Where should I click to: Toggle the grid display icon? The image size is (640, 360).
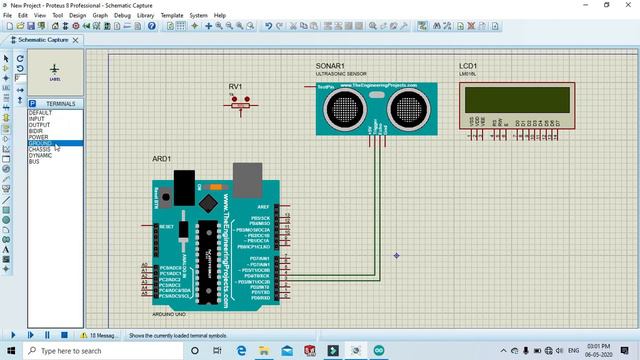click(x=180, y=26)
